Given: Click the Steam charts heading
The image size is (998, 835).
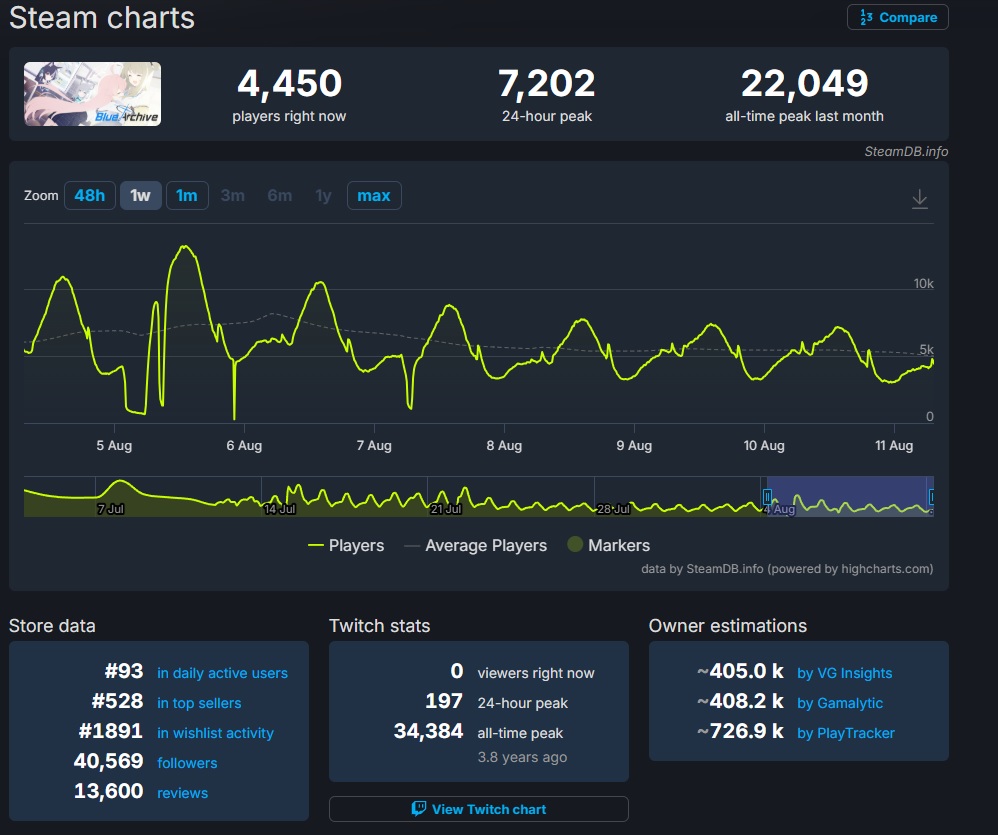Looking at the screenshot, I should [x=102, y=18].
